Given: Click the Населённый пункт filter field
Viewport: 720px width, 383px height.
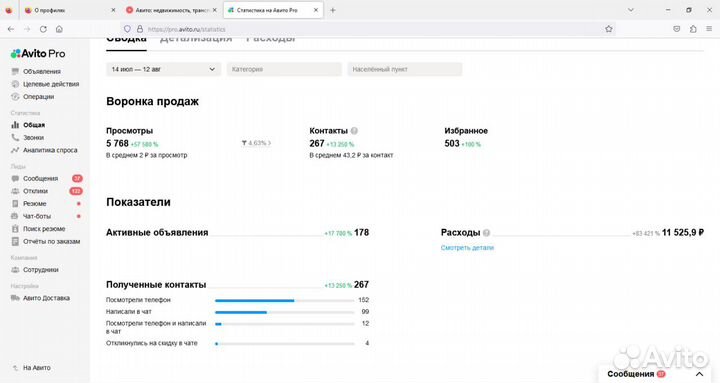Looking at the screenshot, I should (x=405, y=69).
